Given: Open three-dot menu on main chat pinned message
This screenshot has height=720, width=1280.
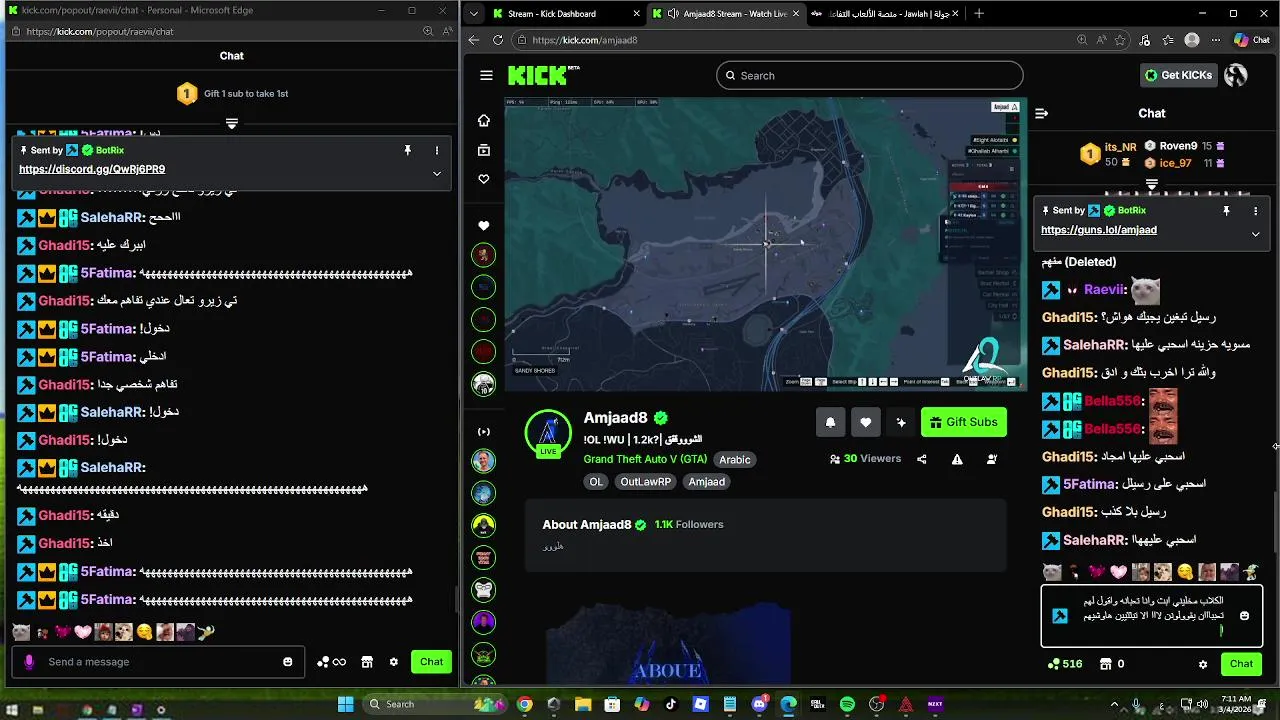Looking at the screenshot, I should (1255, 211).
